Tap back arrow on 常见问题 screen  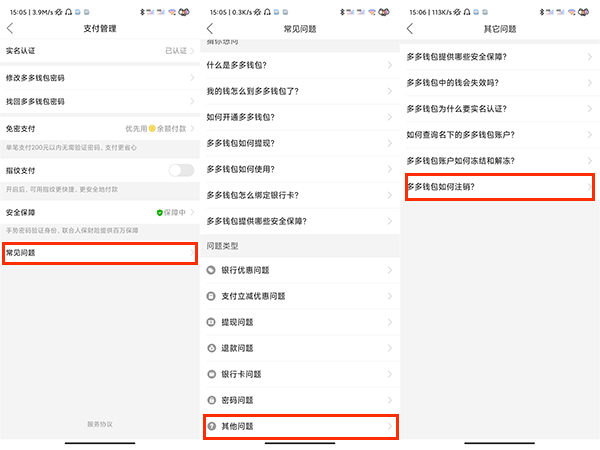coord(210,28)
